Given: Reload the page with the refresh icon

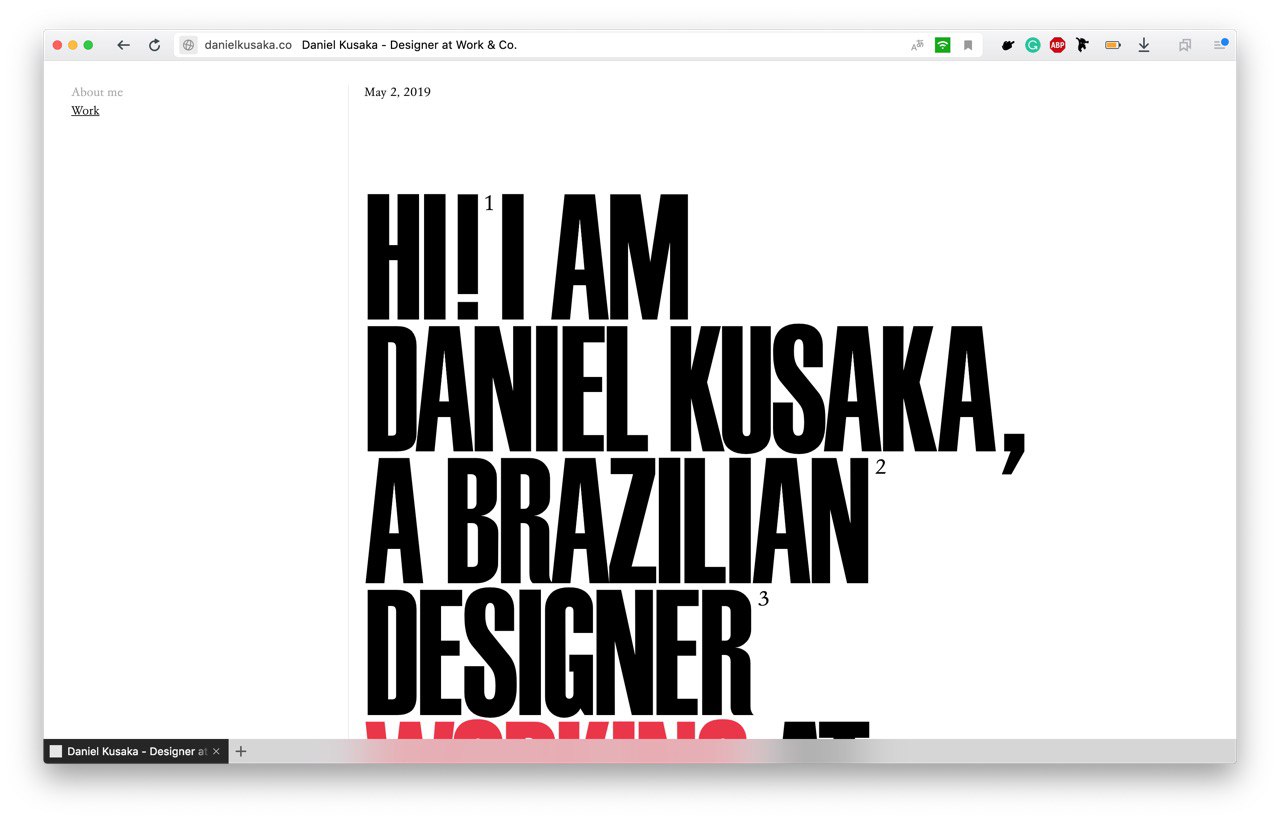Looking at the screenshot, I should pyautogui.click(x=154, y=45).
